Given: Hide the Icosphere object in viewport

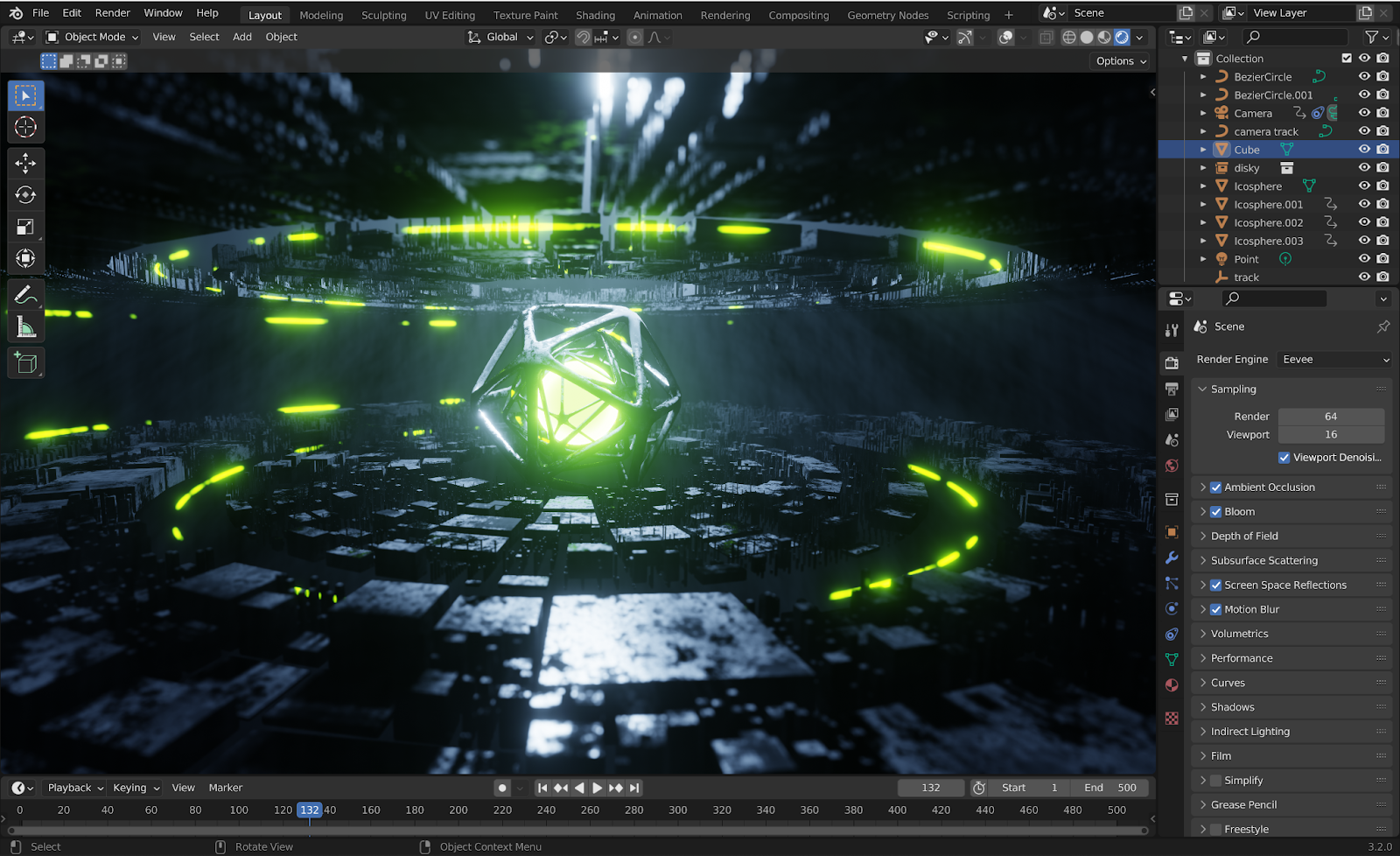Looking at the screenshot, I should coord(1364,186).
